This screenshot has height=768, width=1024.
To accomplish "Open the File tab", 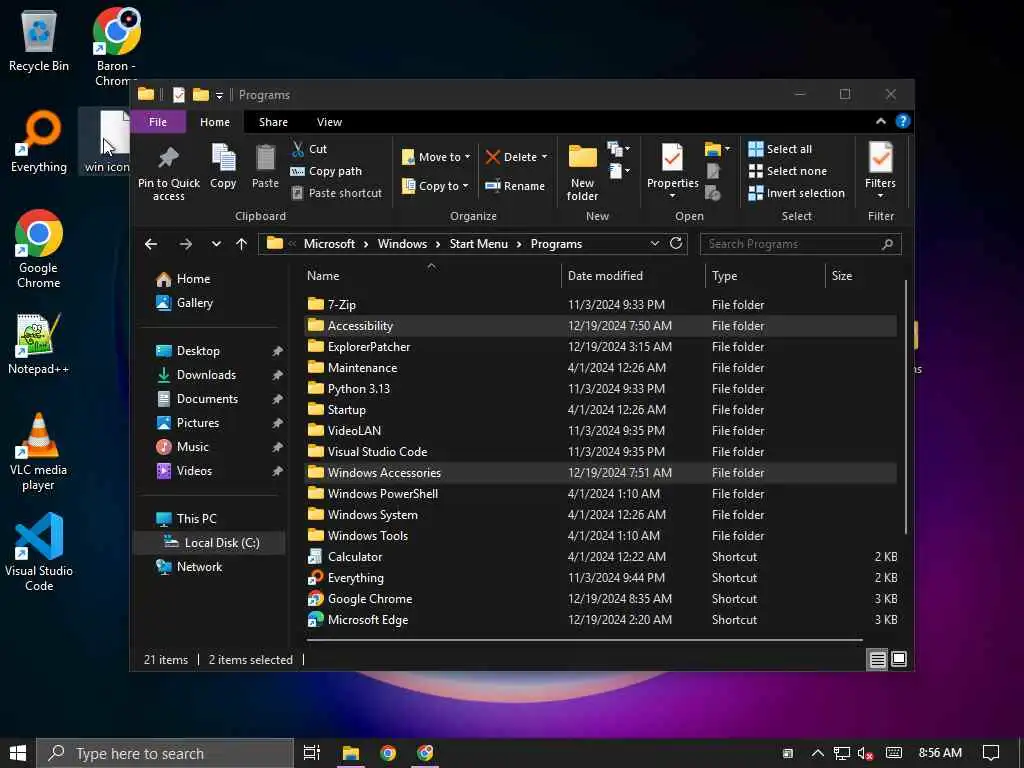I will point(158,122).
